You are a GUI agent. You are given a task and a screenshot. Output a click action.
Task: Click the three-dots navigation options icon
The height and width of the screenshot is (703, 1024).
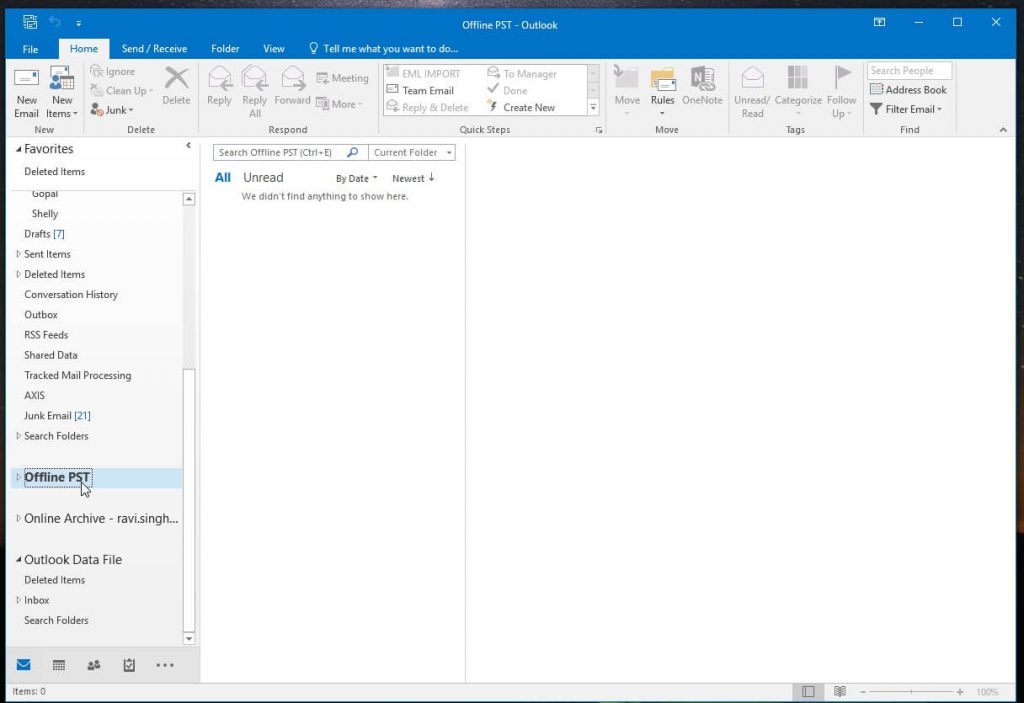point(165,665)
